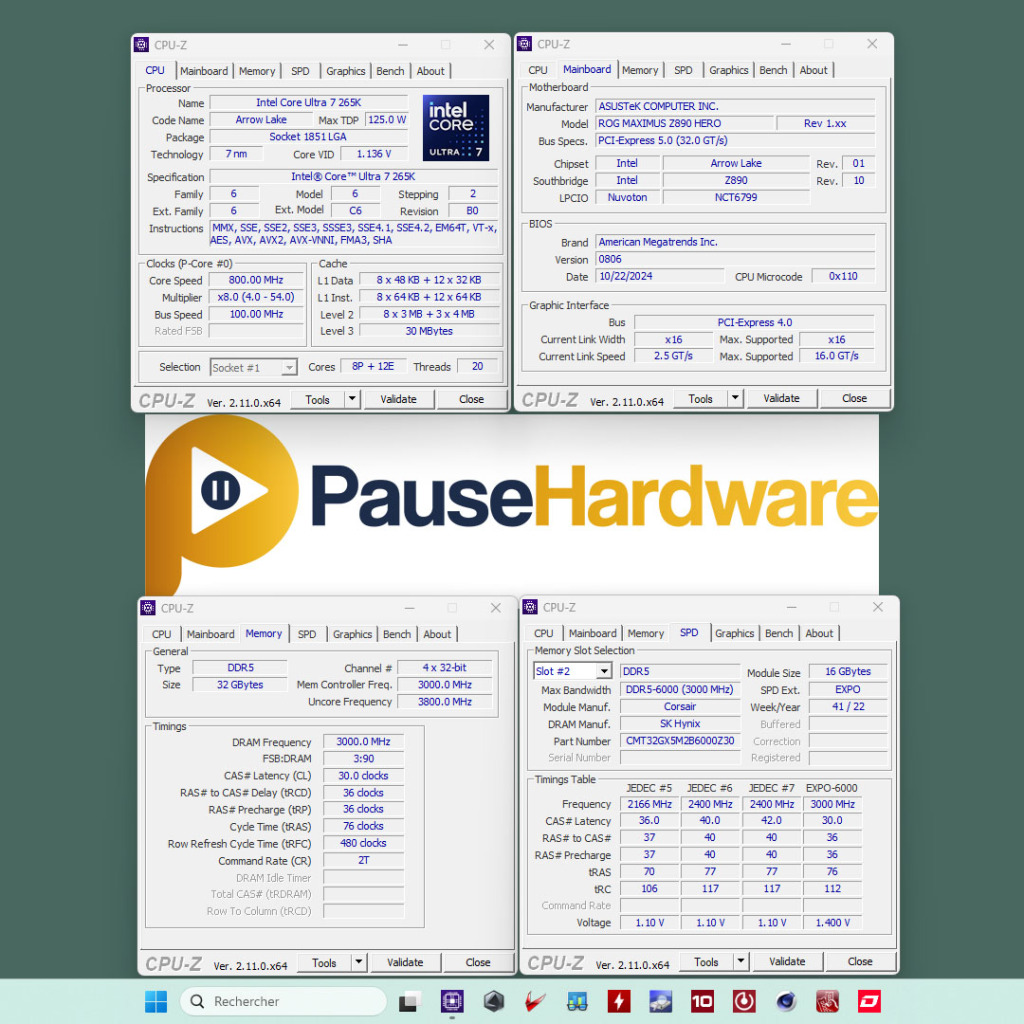Image resolution: width=1024 pixels, height=1024 pixels.
Task: Click the CPU-Z title icon in SPD window
Action: (x=530, y=607)
